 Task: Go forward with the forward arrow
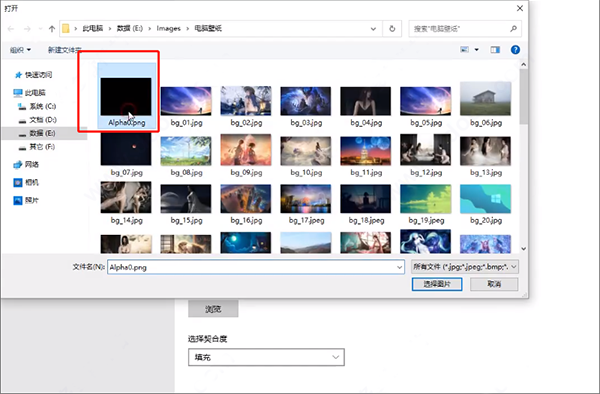(x=27, y=29)
